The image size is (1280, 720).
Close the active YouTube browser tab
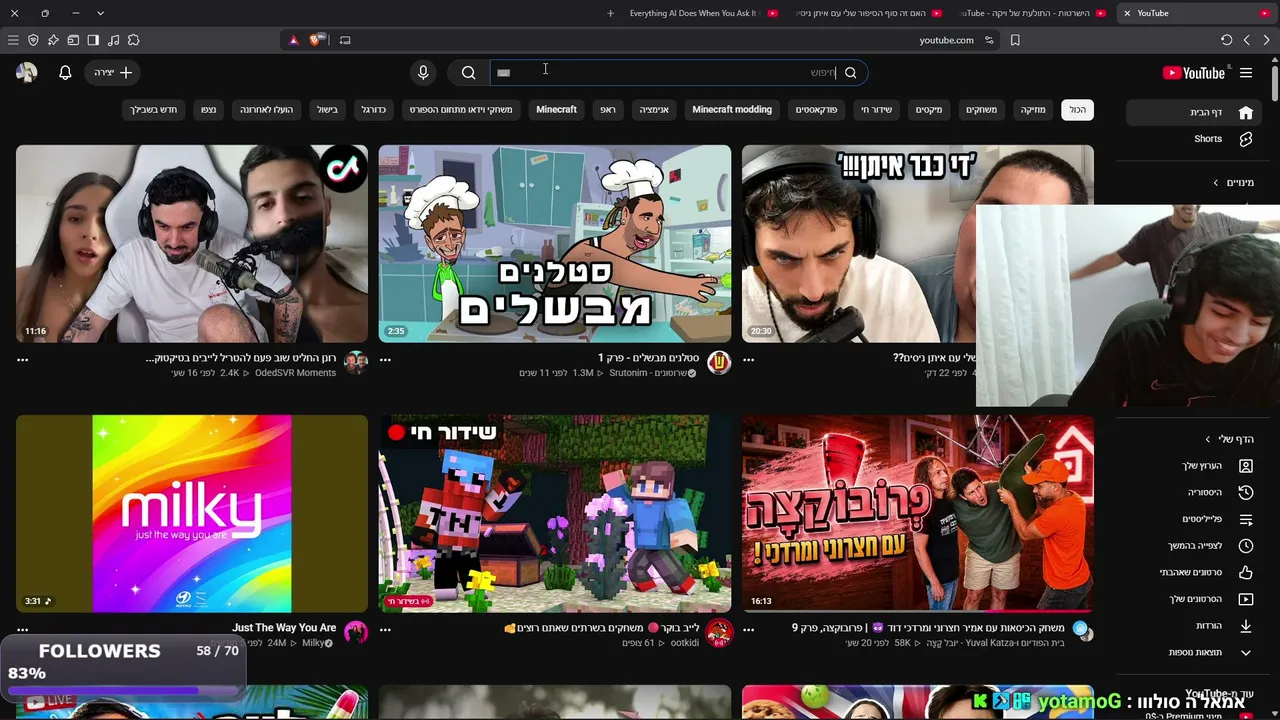coord(1127,13)
